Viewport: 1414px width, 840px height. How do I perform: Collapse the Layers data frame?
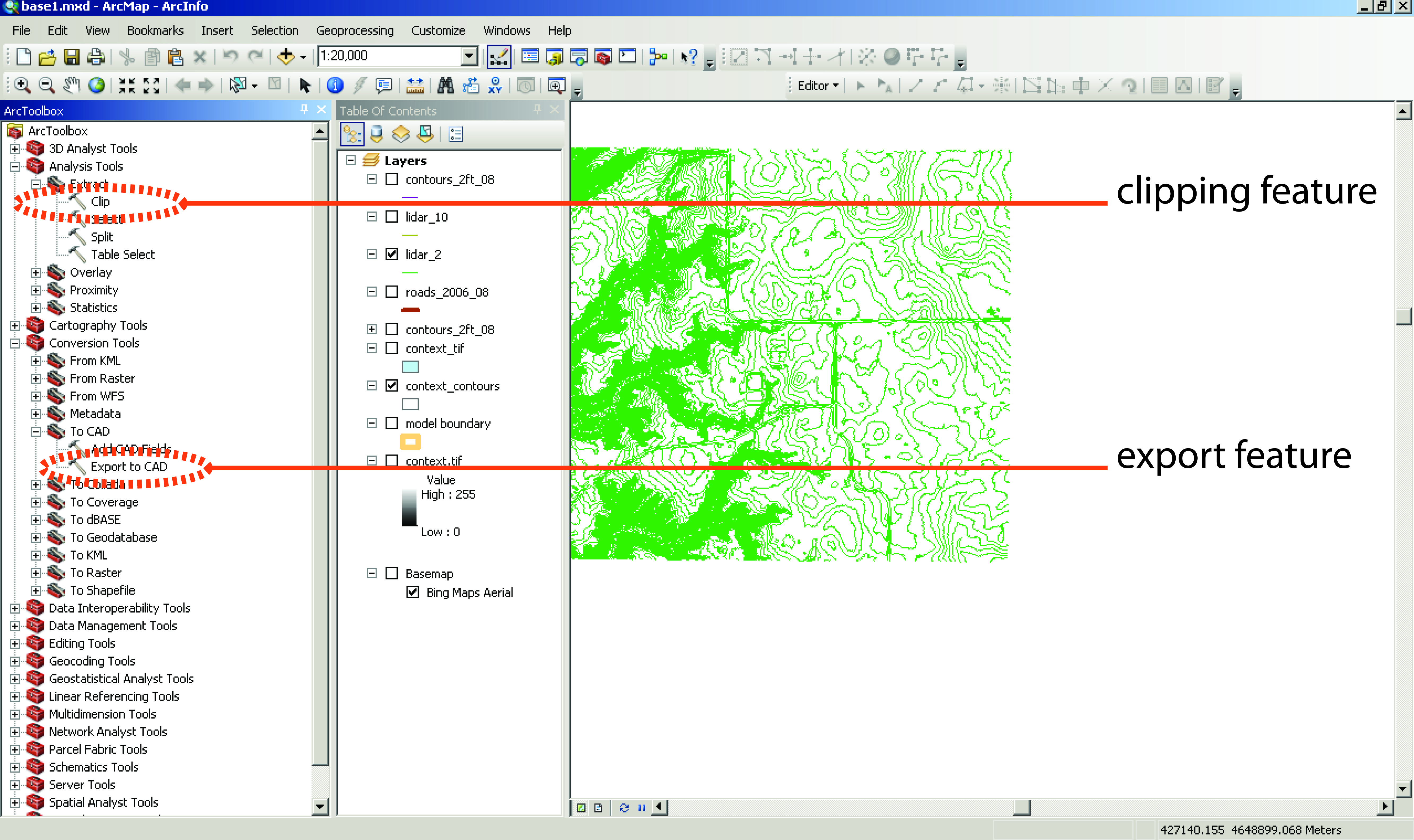coord(351,161)
